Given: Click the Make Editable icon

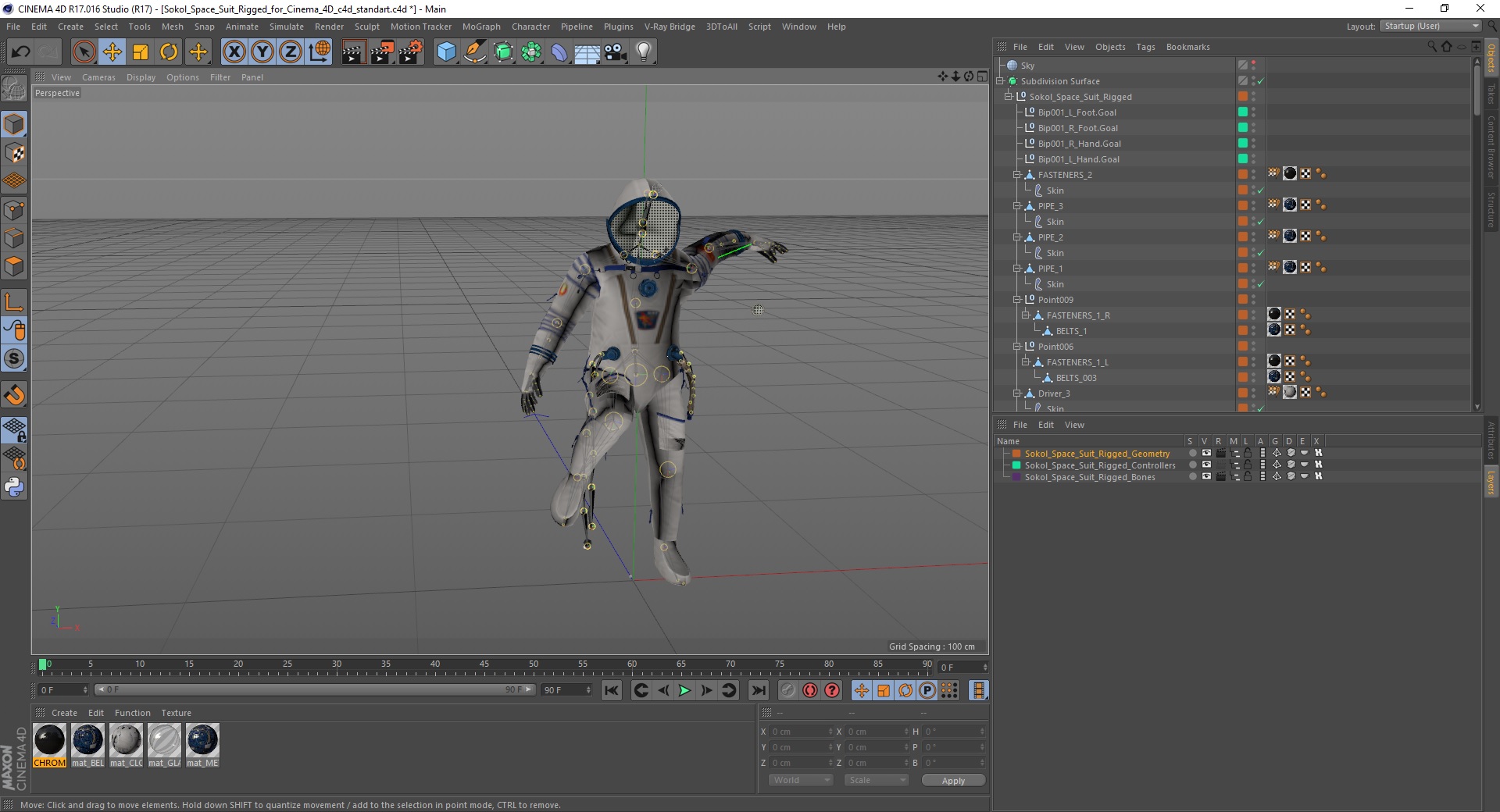Looking at the screenshot, I should coord(14,89).
